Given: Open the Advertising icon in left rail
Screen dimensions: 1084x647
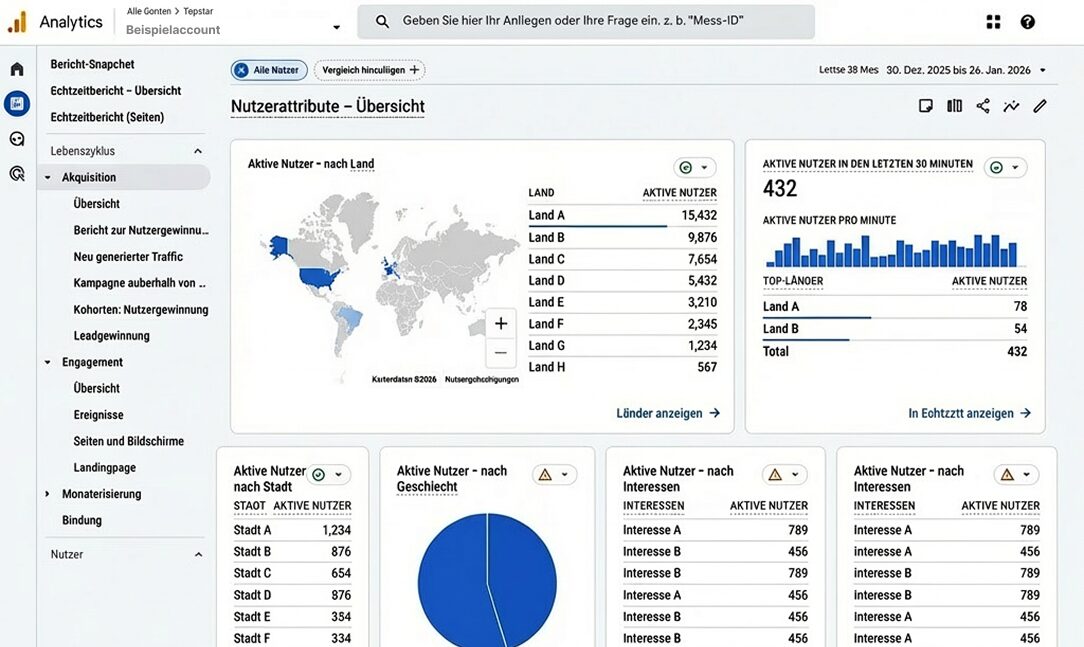Looking at the screenshot, I should [x=17, y=173].
